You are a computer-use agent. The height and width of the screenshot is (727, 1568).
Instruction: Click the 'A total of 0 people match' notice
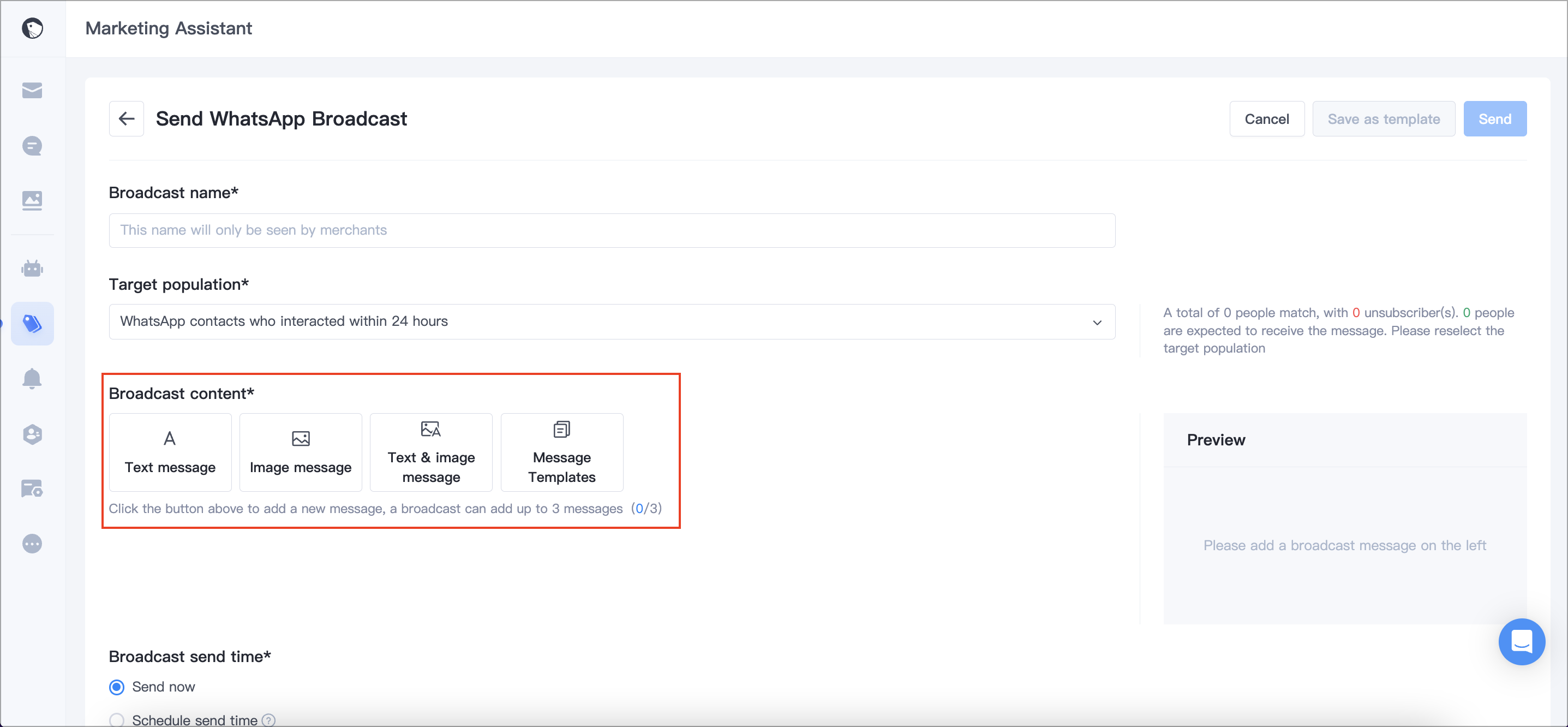(x=1339, y=330)
